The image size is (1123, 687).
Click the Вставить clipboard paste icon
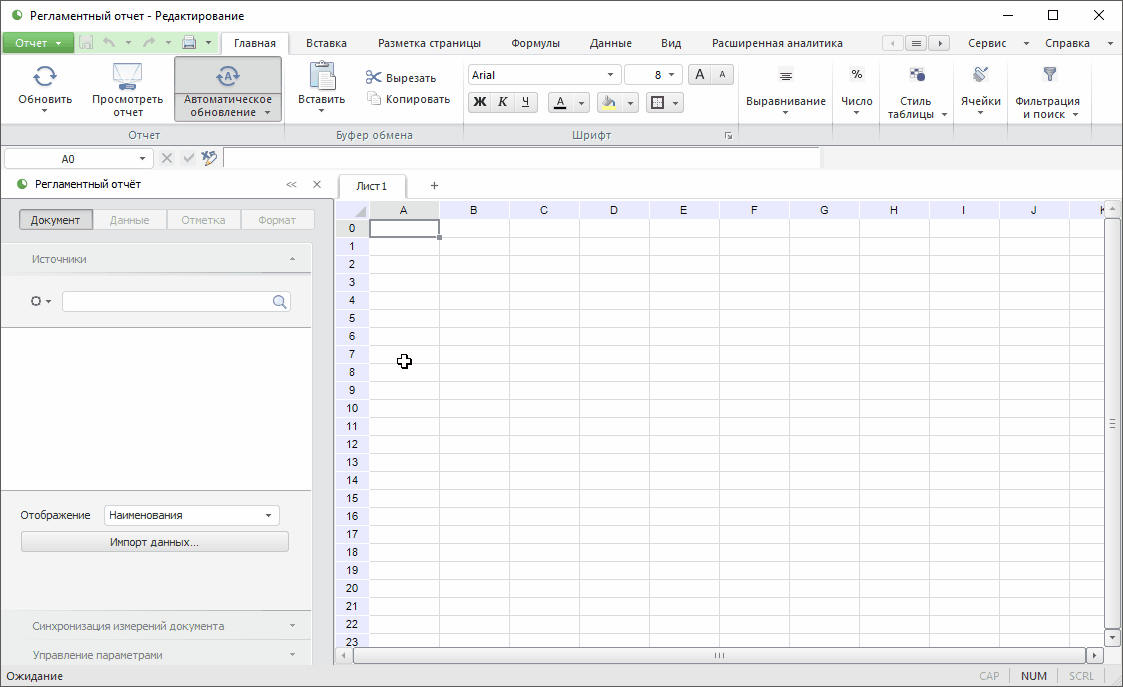click(x=321, y=77)
